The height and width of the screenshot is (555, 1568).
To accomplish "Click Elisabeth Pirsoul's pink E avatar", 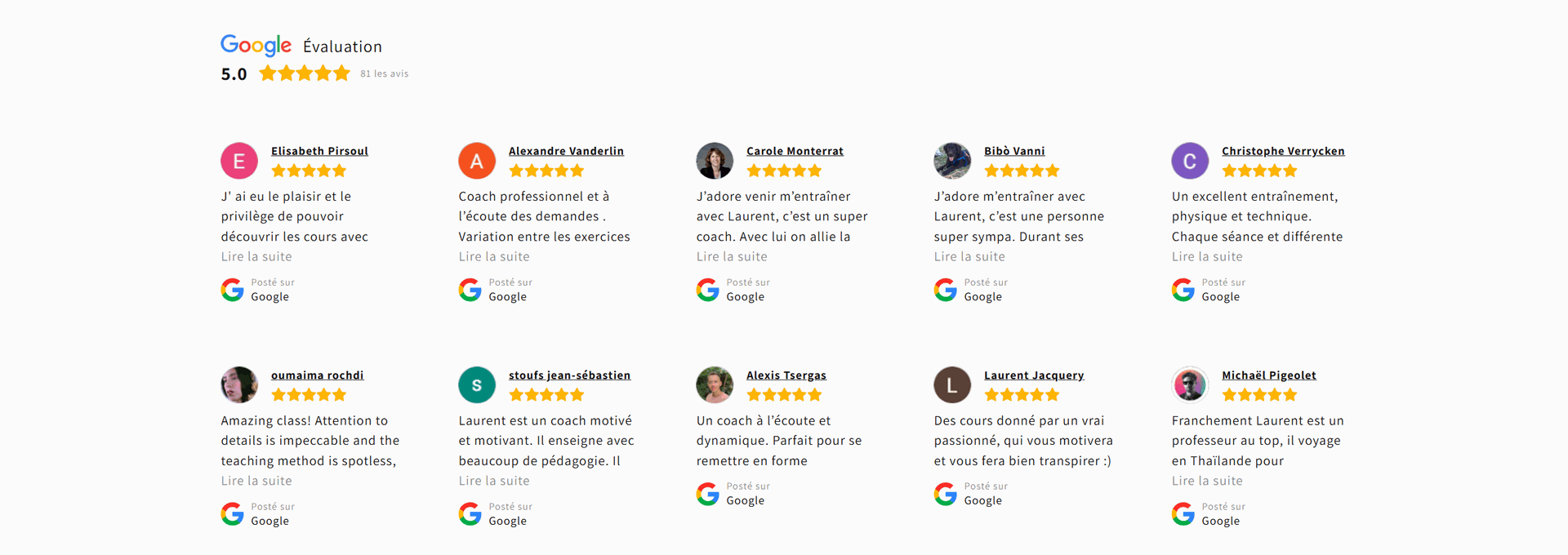I will [x=239, y=161].
